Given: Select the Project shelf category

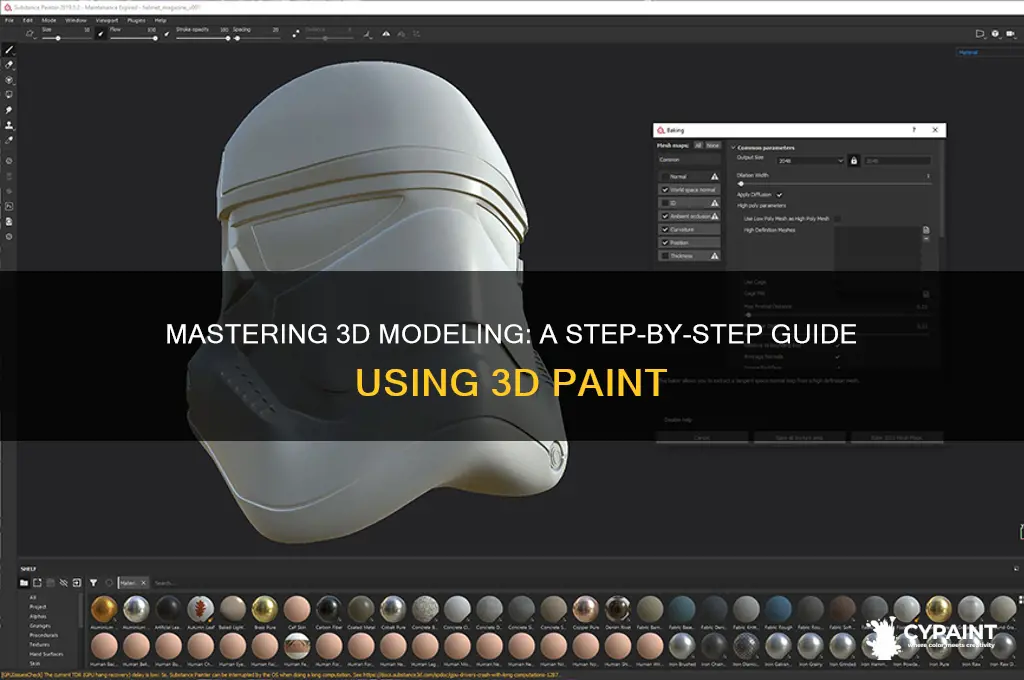Looking at the screenshot, I should point(38,607).
